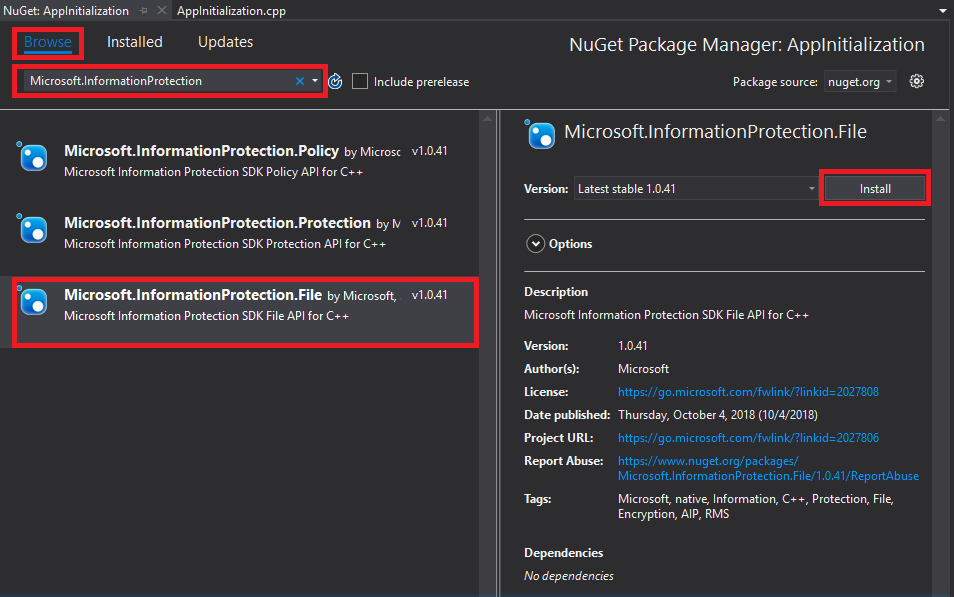Enable the Include prerelease checkbox
This screenshot has height=597, width=954.
(x=362, y=82)
